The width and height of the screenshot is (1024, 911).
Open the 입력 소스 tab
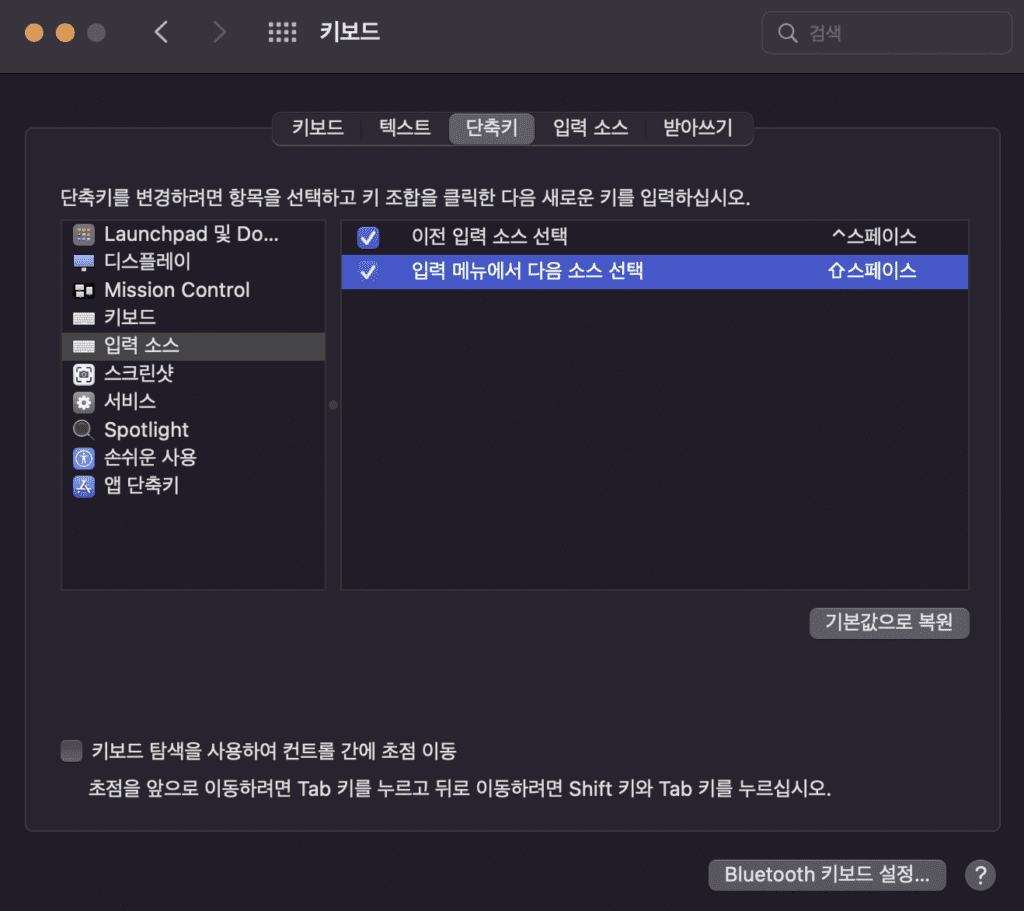tap(590, 128)
